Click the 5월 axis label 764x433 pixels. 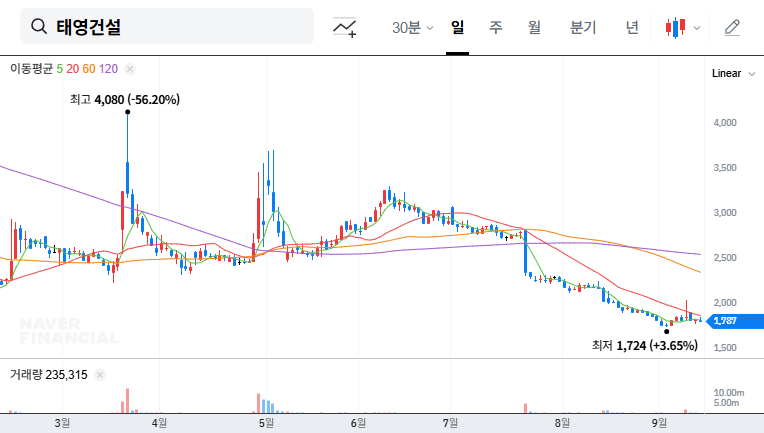(x=266, y=423)
